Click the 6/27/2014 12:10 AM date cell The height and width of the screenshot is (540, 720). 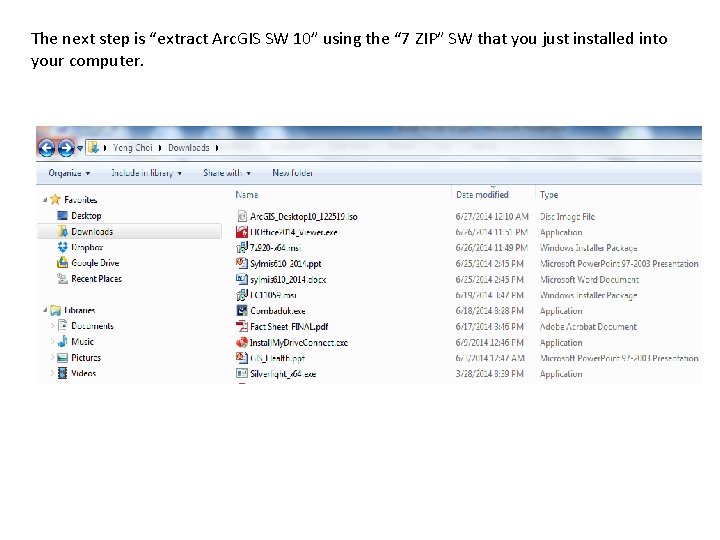coord(492,217)
